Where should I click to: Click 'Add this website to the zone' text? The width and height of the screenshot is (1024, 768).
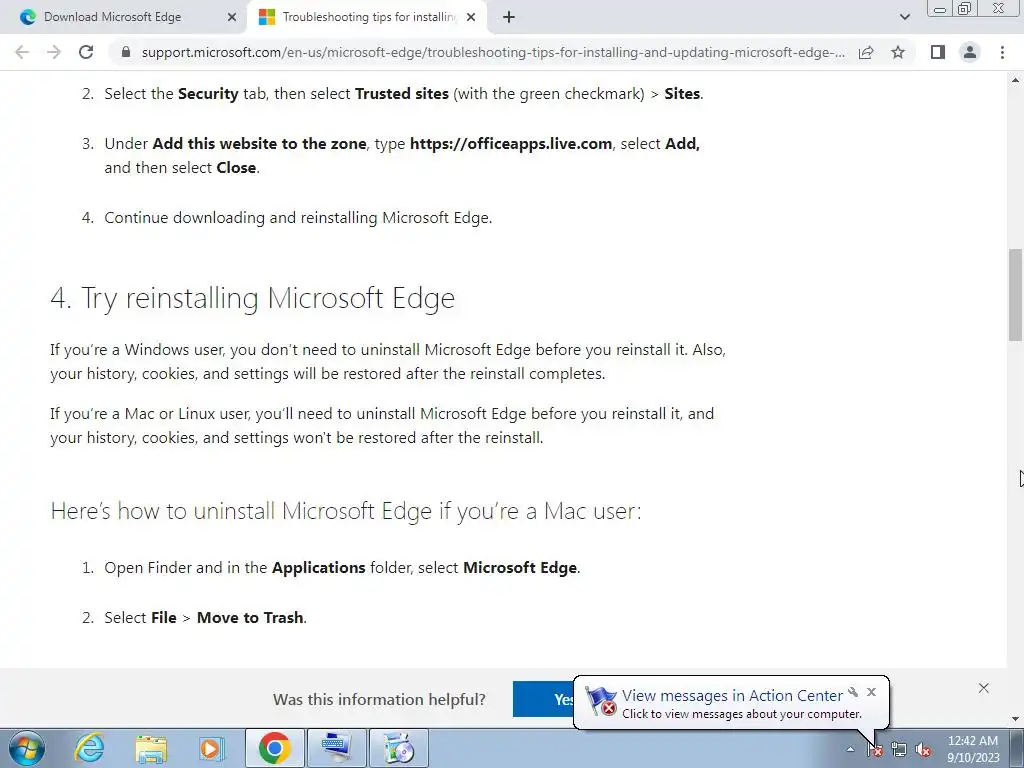click(259, 144)
